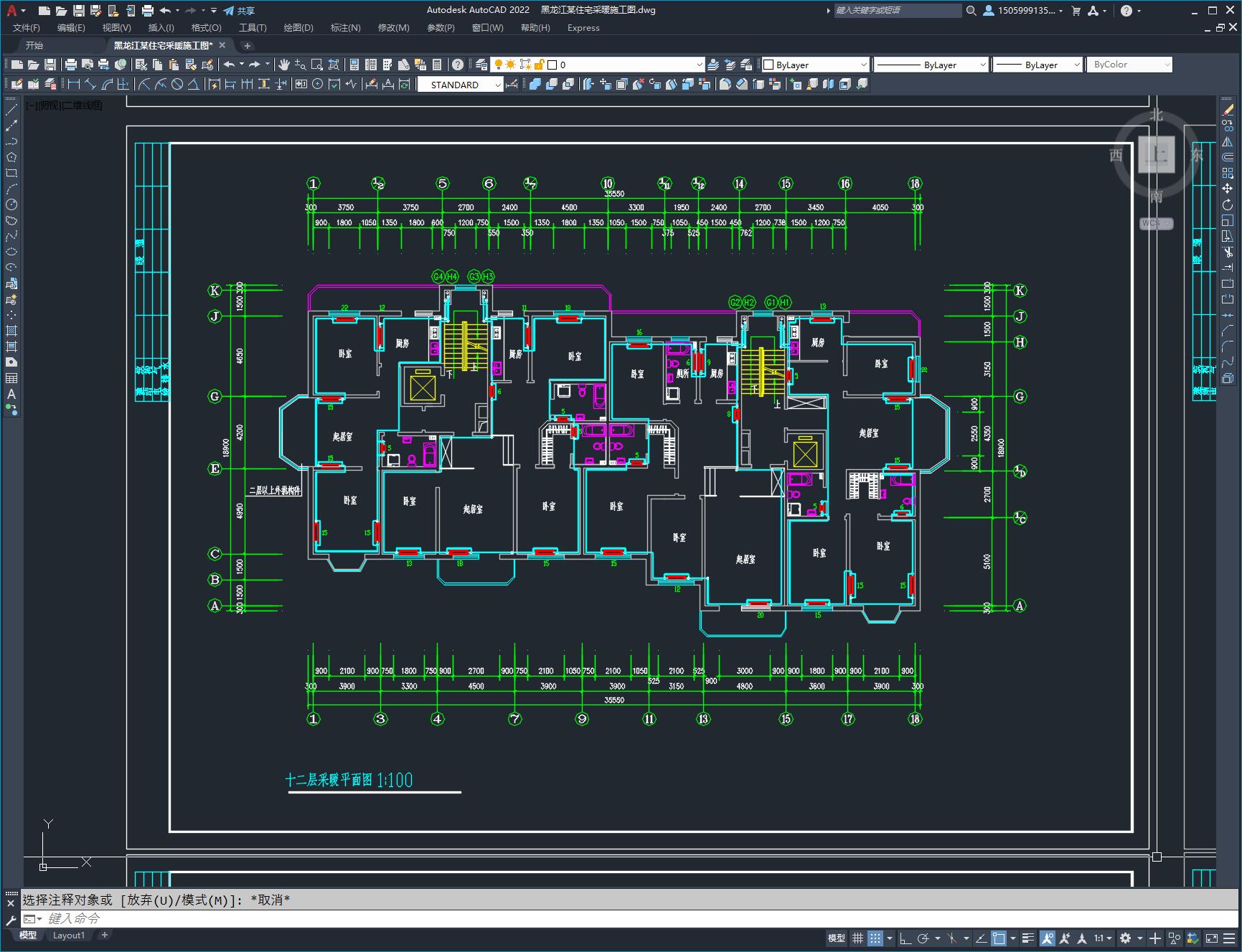Open the Layer Properties Manager icon
1242x952 pixels.
pyautogui.click(x=481, y=65)
